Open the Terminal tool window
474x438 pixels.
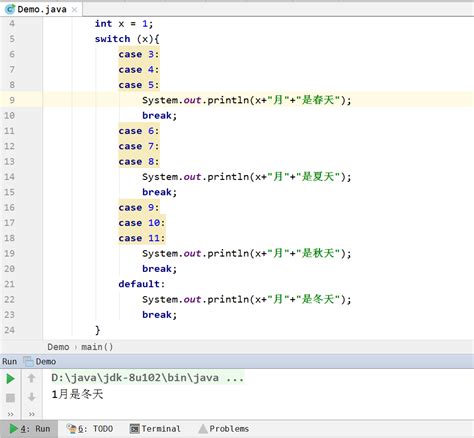coord(155,429)
